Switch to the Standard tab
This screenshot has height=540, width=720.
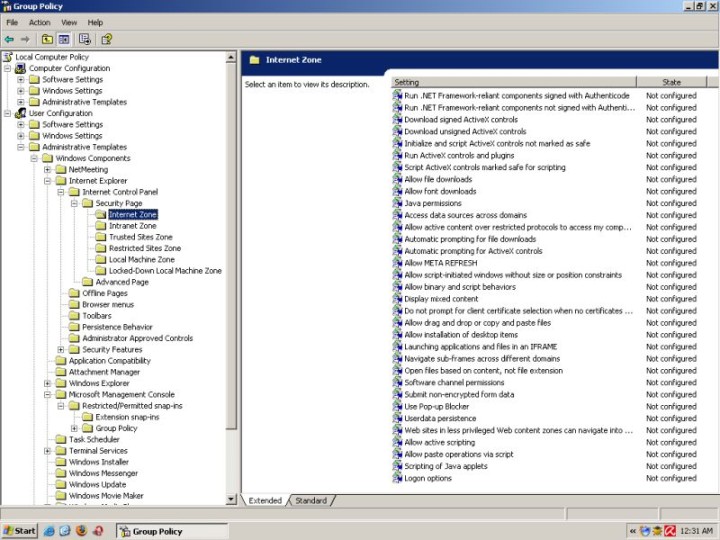(311, 500)
